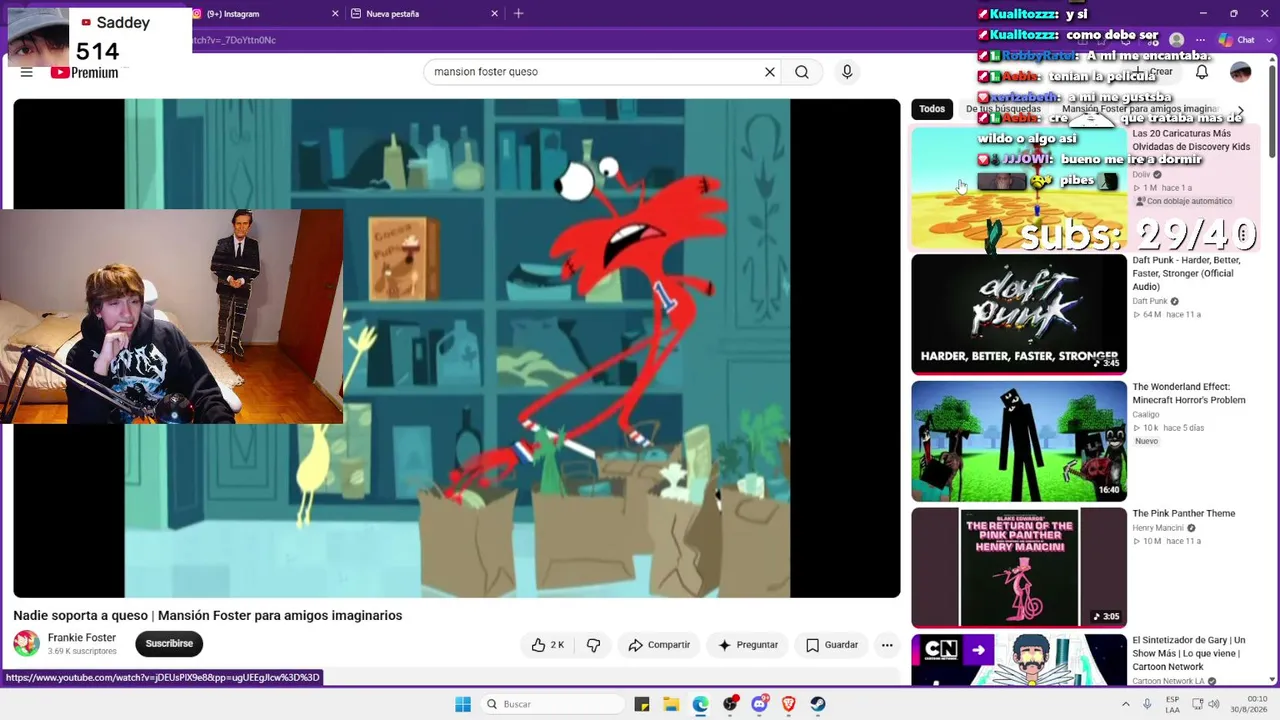1280x720 pixels.
Task: Open Copilot Chat in the browser toolbar
Action: tap(1237, 40)
